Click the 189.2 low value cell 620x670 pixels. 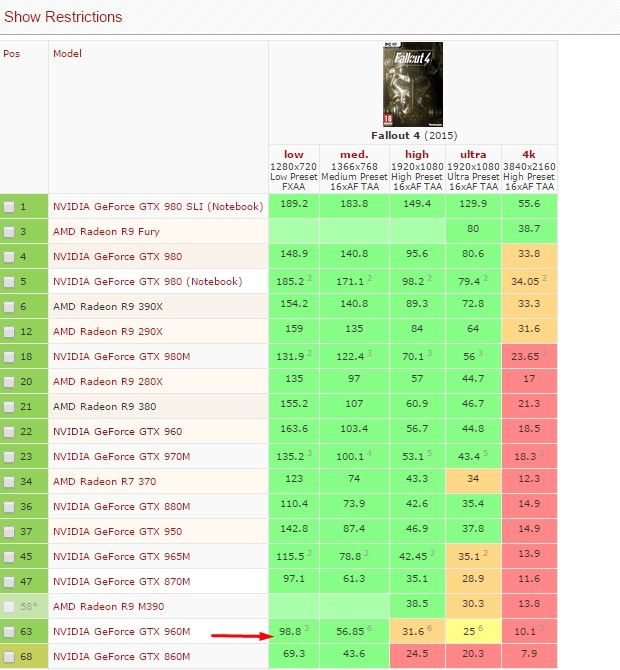click(x=294, y=204)
